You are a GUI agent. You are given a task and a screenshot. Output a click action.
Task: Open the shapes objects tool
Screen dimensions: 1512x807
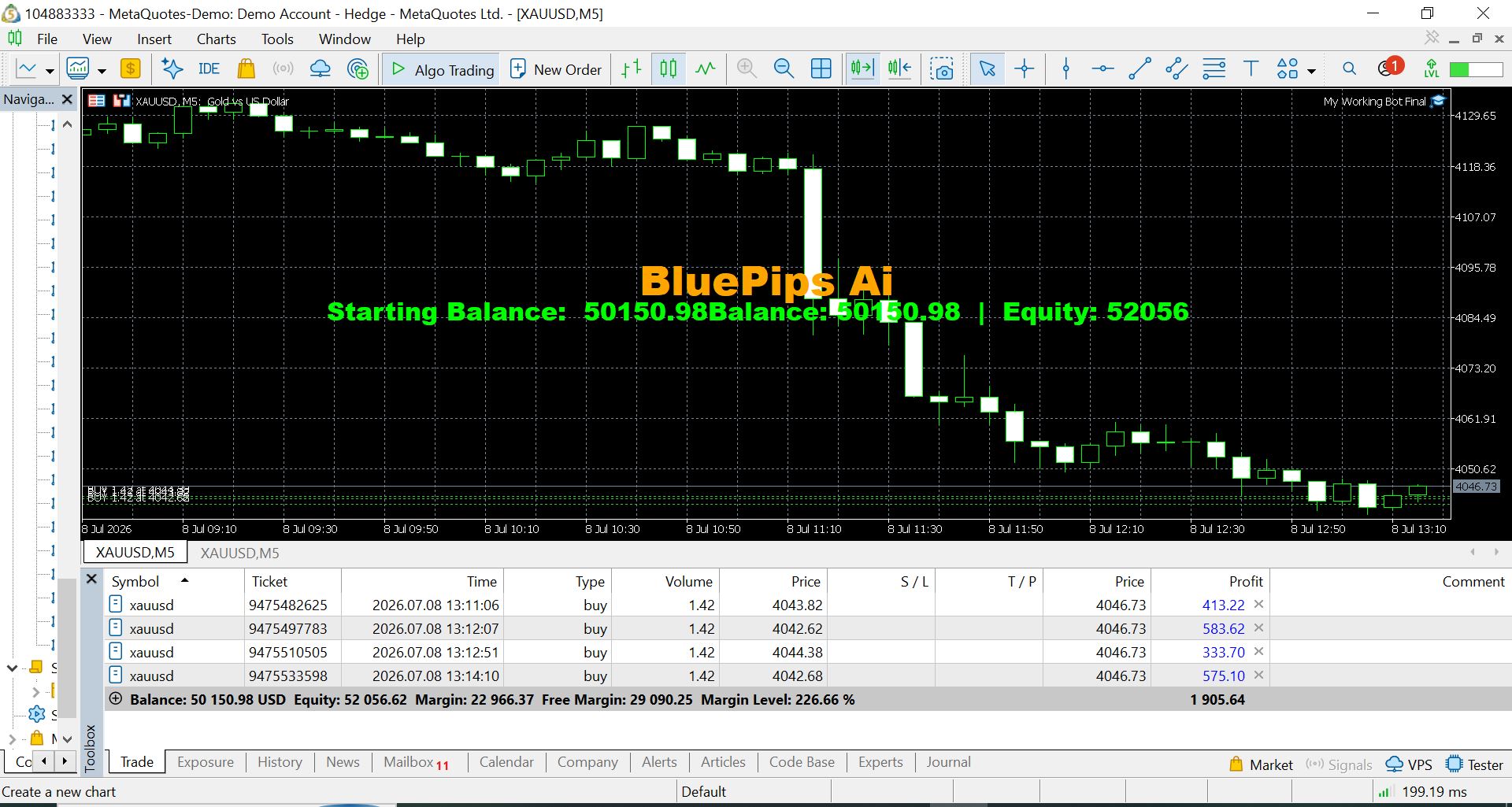pos(1288,69)
